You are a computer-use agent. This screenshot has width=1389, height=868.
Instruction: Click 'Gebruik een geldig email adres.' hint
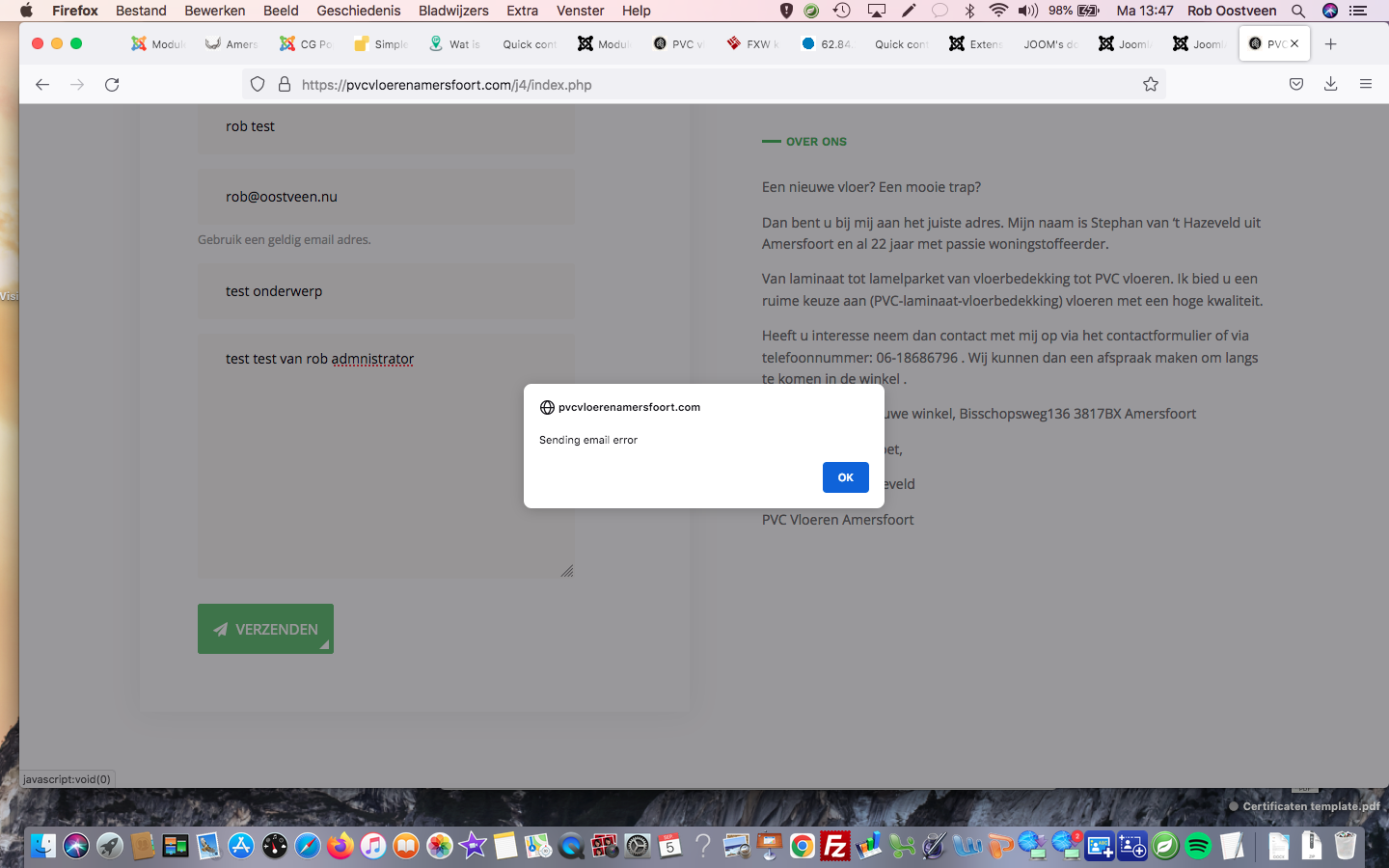(x=285, y=240)
